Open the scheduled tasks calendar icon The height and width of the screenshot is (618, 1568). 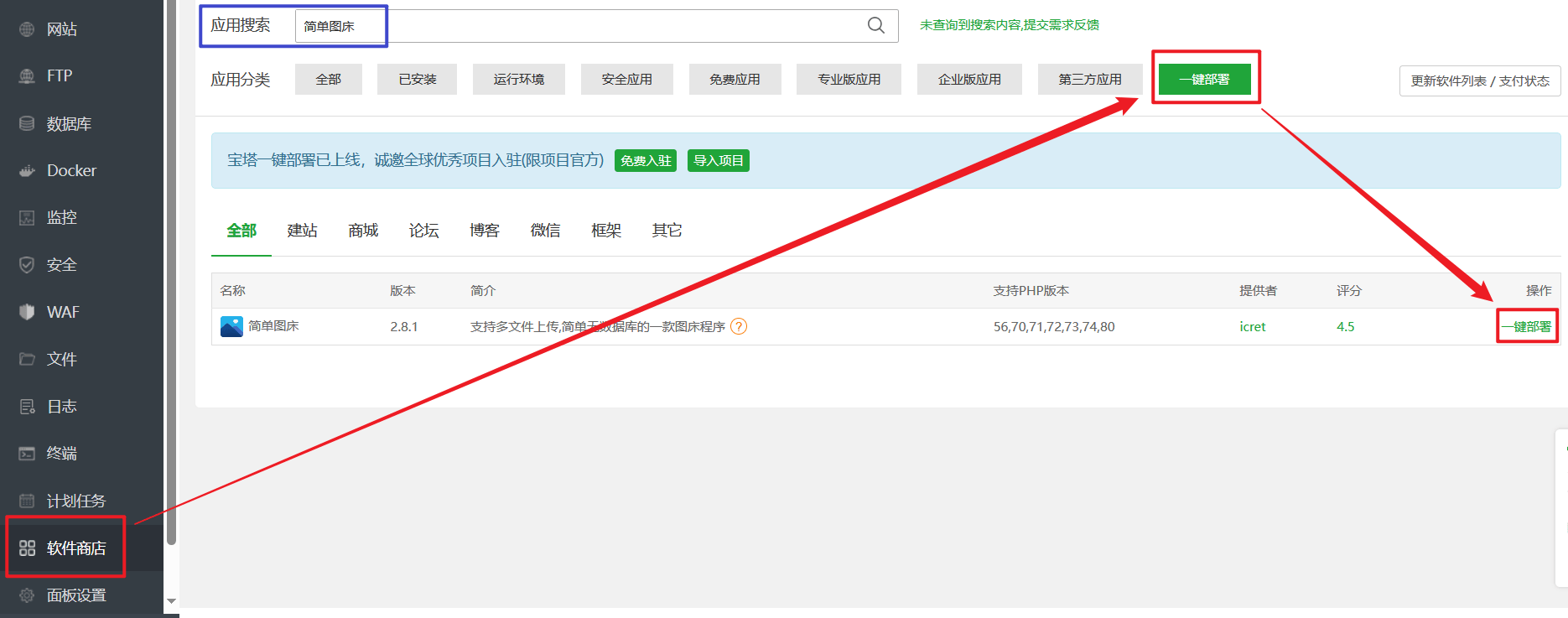point(27,501)
